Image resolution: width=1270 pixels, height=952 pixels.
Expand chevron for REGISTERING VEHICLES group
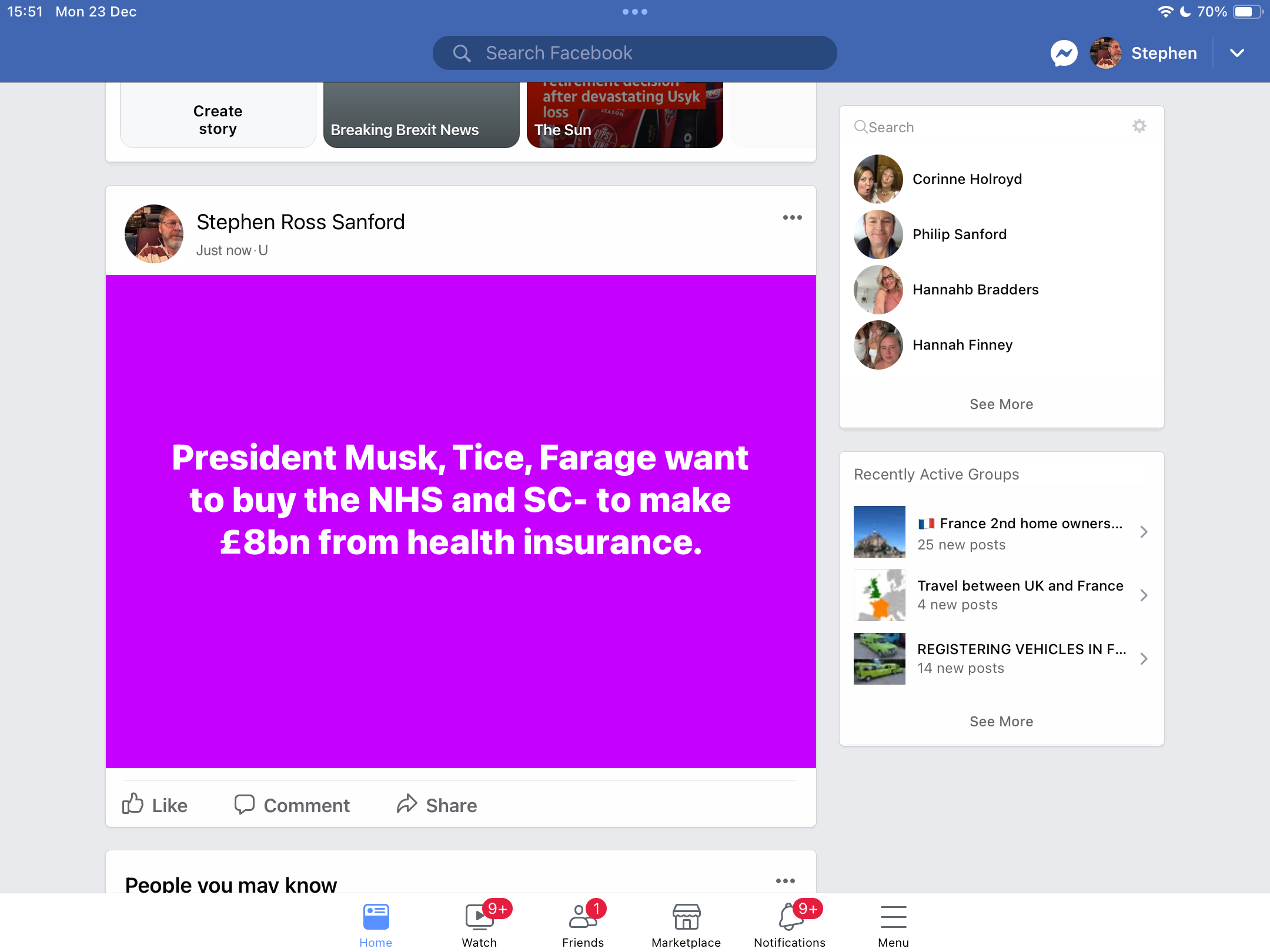click(1144, 659)
